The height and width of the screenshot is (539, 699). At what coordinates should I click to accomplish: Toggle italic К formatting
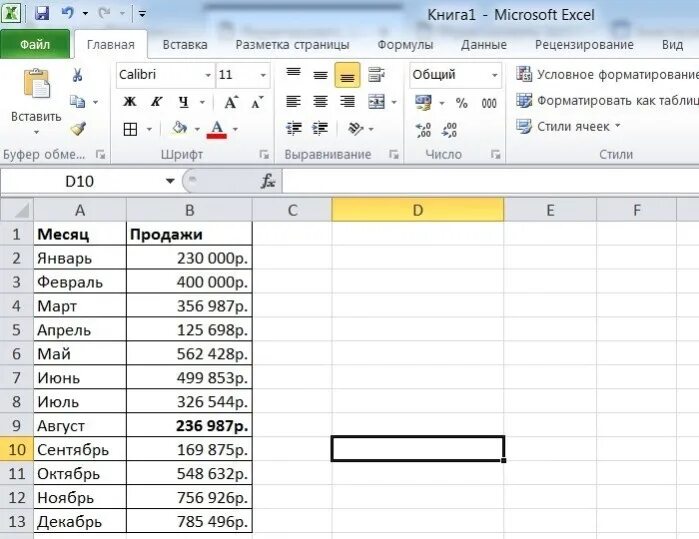[156, 102]
